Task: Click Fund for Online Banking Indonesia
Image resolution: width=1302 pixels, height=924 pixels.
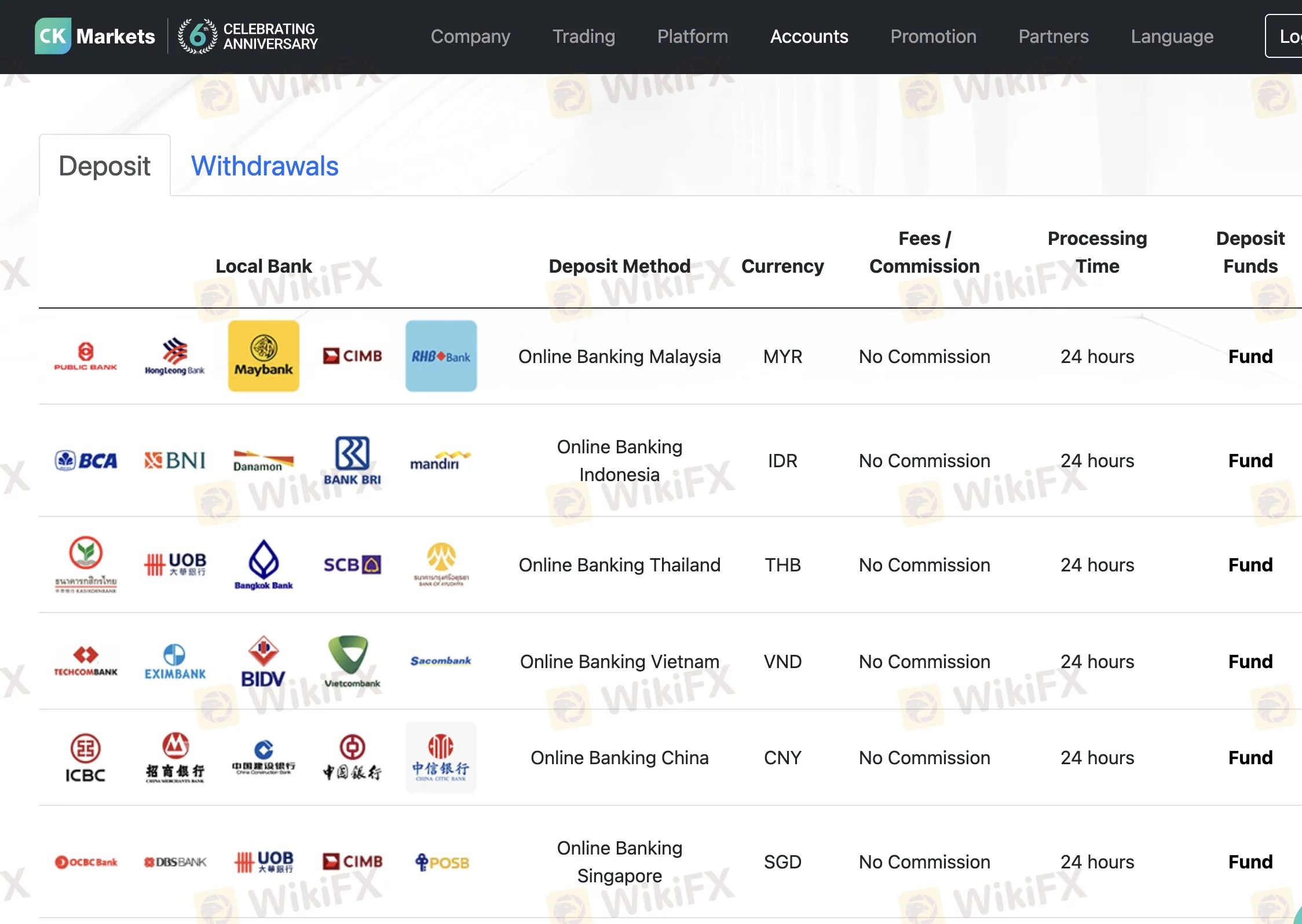Action: pyautogui.click(x=1250, y=460)
